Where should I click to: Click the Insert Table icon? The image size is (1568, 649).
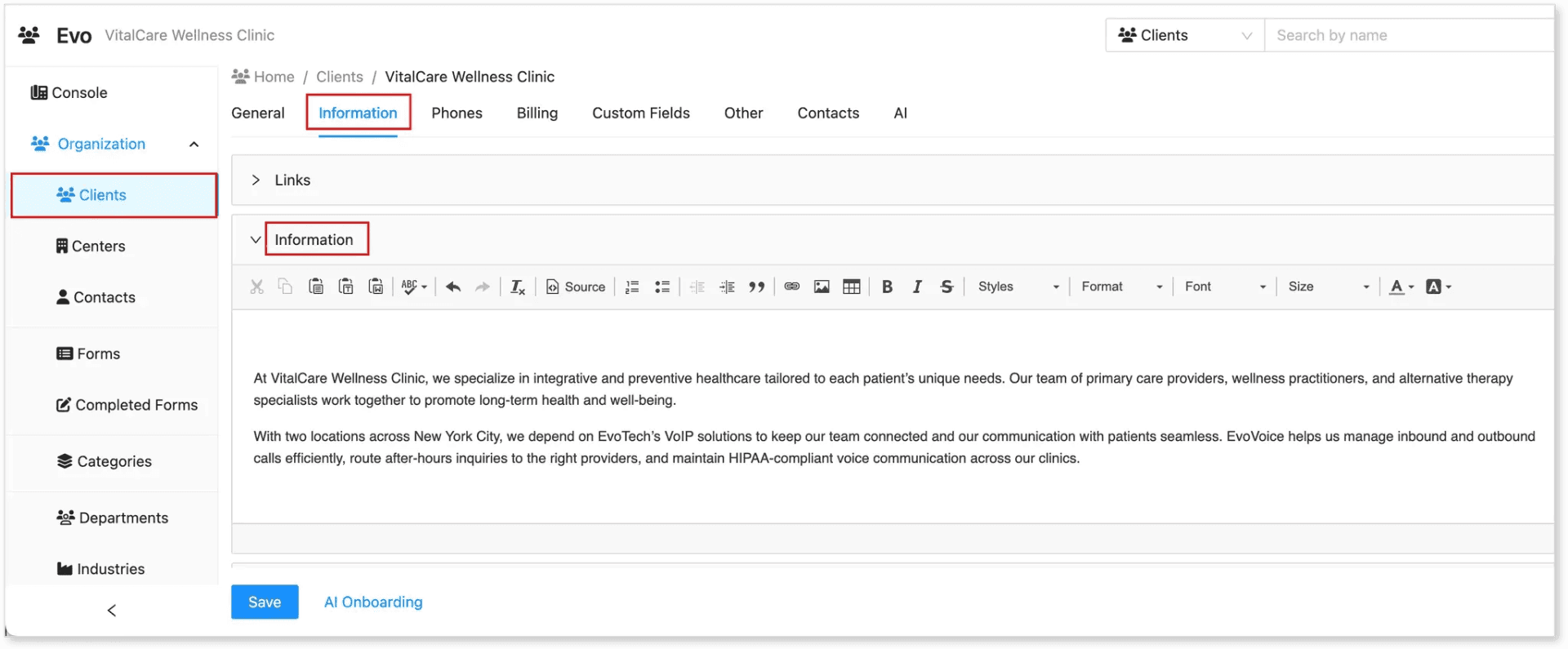(x=852, y=287)
